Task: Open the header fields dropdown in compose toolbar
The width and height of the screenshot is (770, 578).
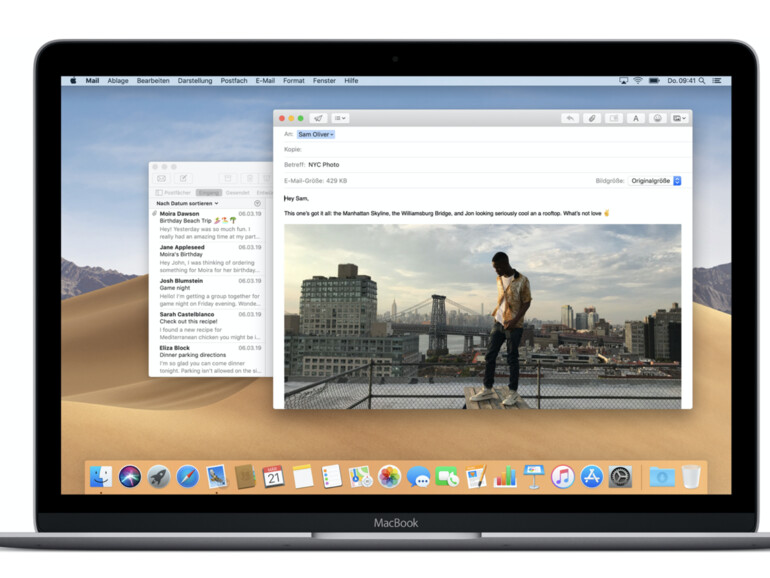Action: tap(340, 118)
